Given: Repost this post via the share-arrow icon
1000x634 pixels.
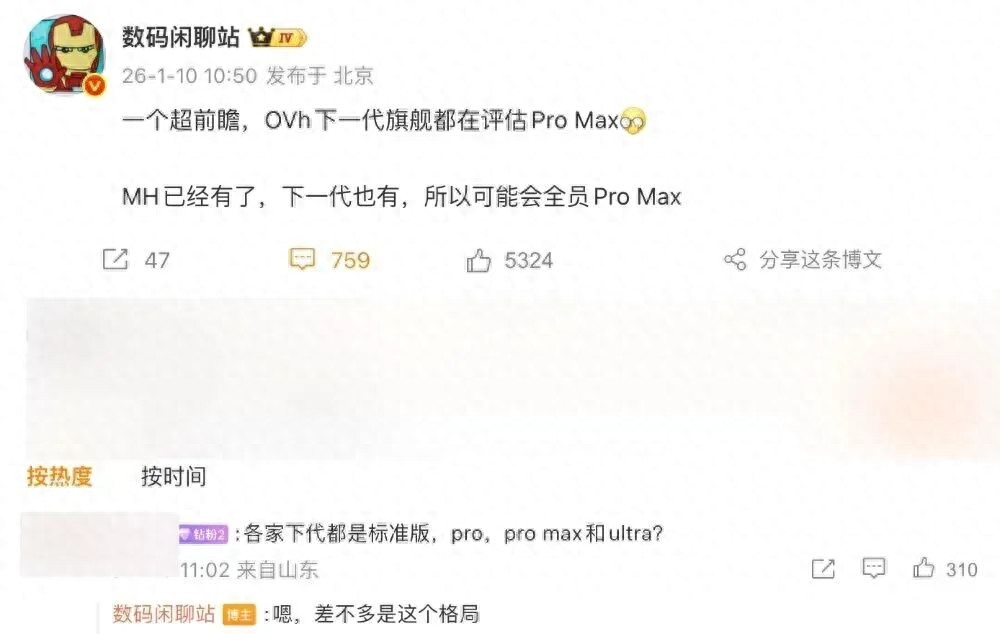Looking at the screenshot, I should (115, 259).
